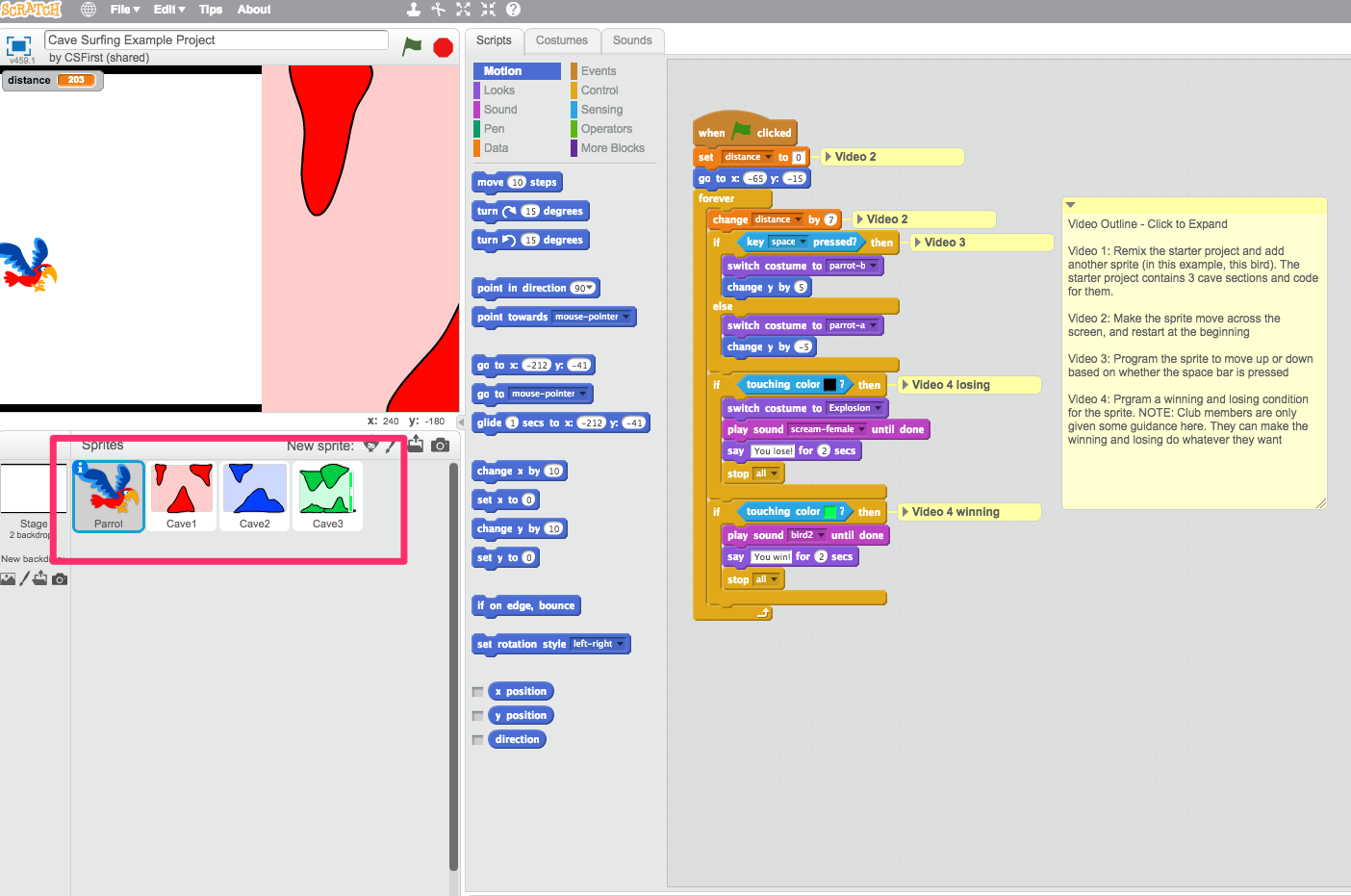The image size is (1351, 896).
Task: Select the Cave1 sprite
Action: pyautogui.click(x=182, y=496)
